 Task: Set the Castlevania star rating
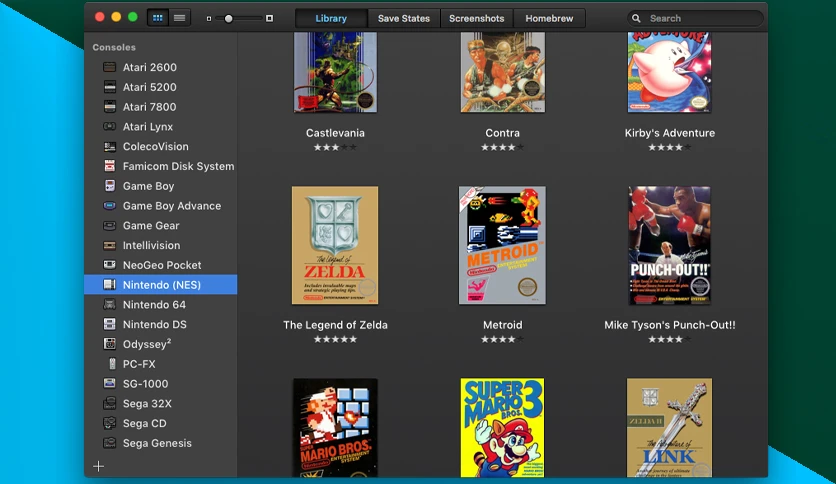click(335, 147)
